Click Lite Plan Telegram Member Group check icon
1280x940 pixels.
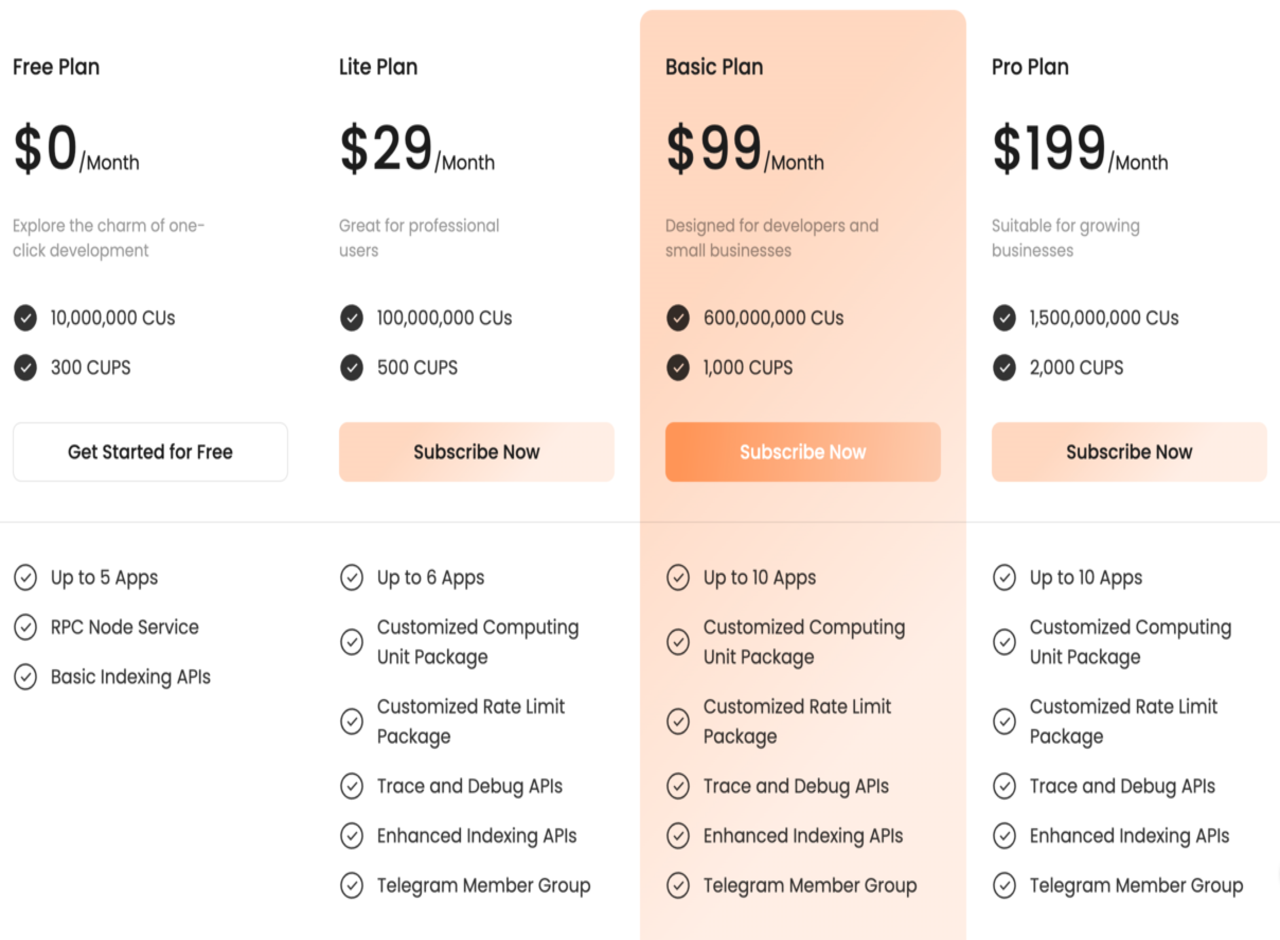point(351,885)
